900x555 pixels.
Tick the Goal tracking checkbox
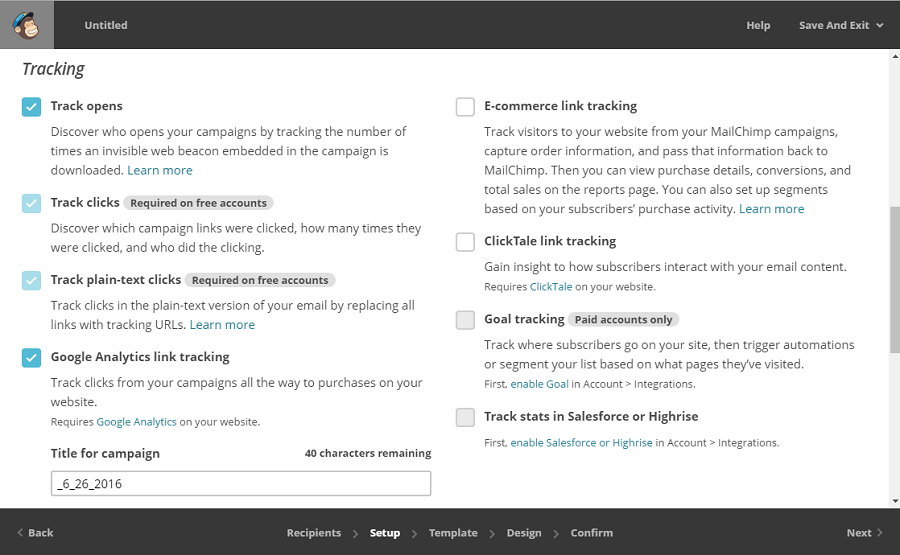[x=465, y=320]
